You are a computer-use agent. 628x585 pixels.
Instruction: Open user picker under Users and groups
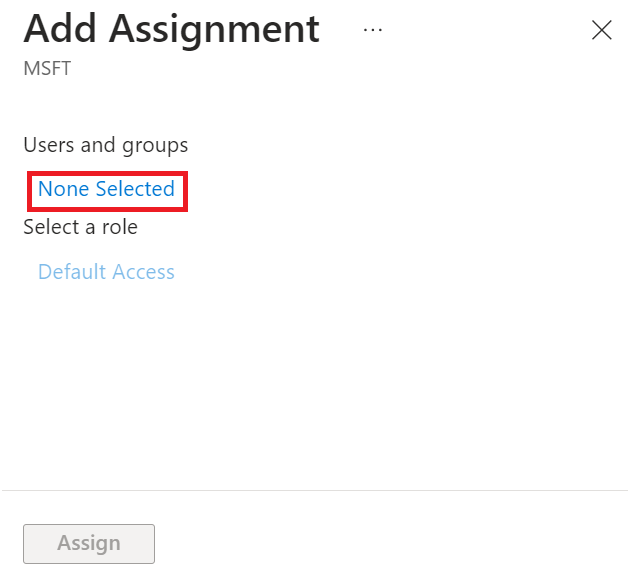pos(106,189)
